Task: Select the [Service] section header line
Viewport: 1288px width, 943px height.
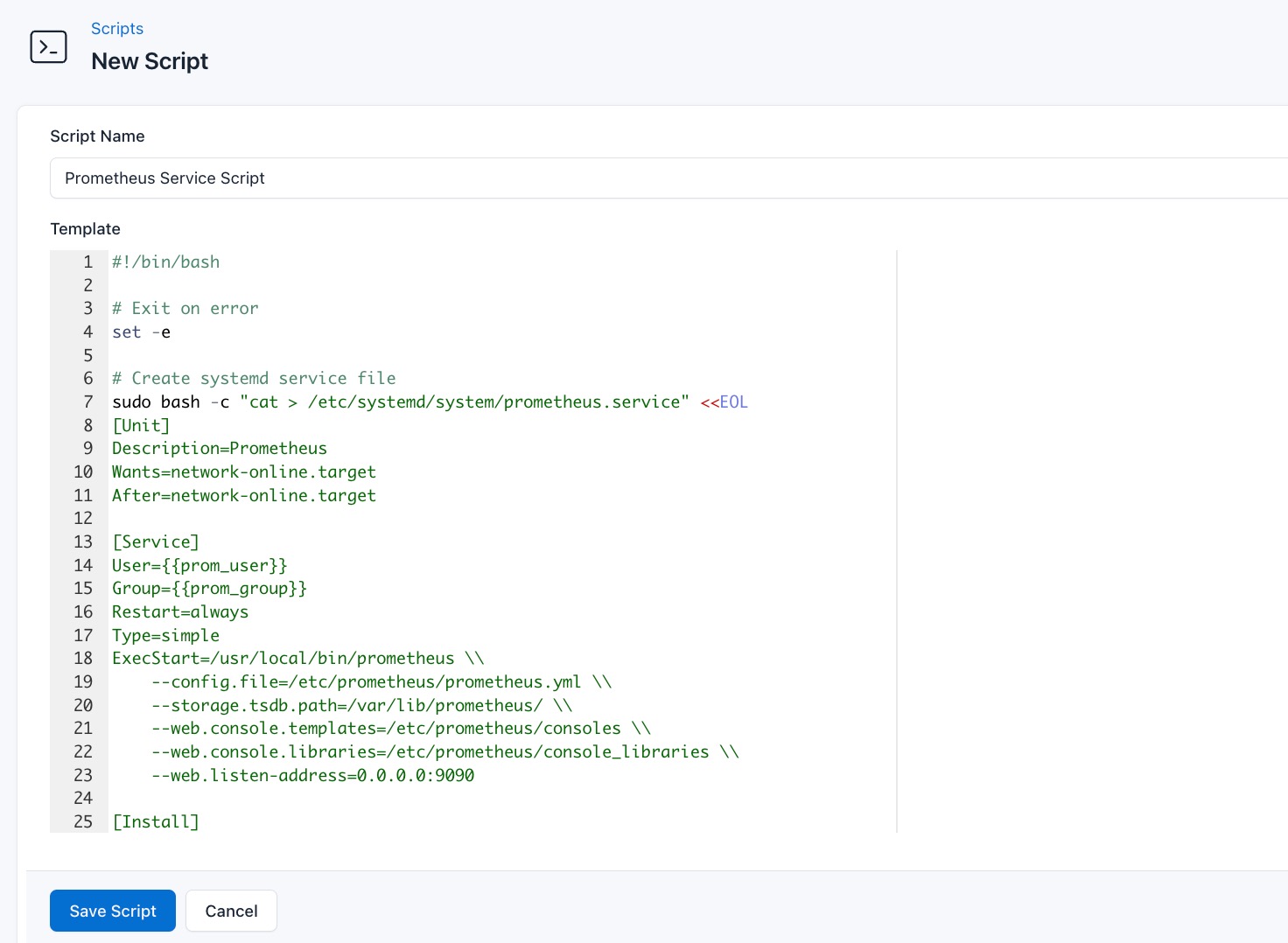Action: [156, 541]
